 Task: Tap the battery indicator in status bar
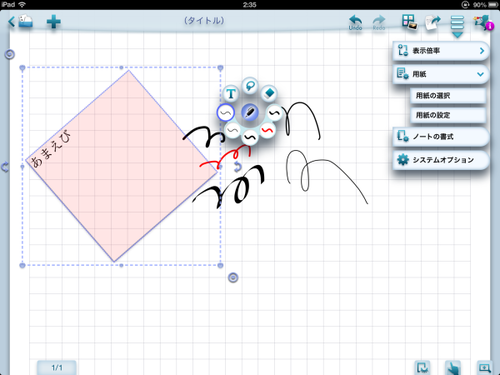click(x=492, y=5)
